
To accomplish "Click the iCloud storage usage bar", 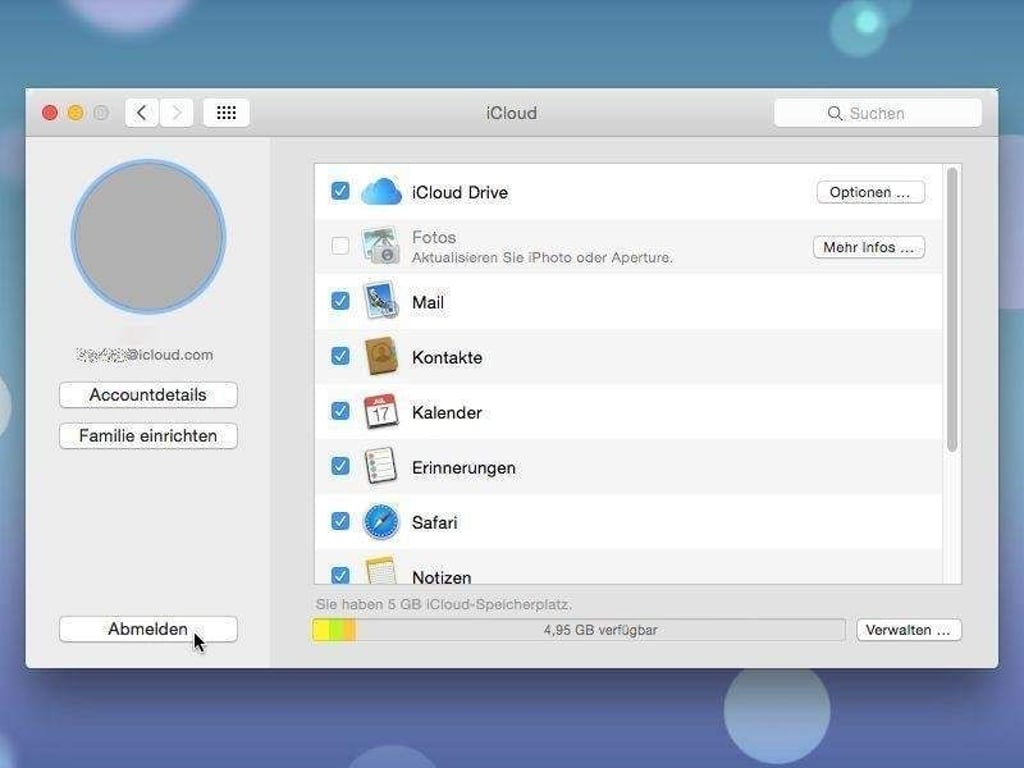I will [579, 630].
